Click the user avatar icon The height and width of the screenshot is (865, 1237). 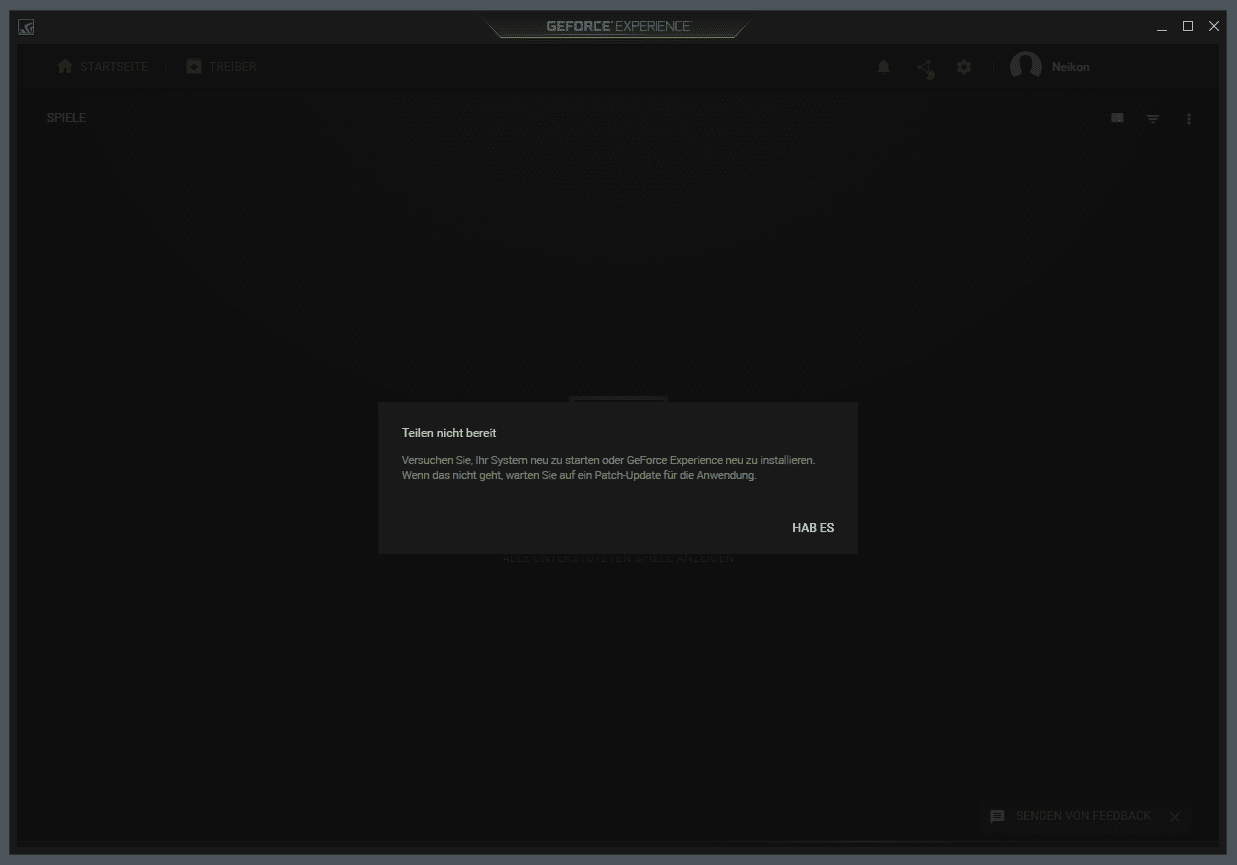pos(1026,67)
